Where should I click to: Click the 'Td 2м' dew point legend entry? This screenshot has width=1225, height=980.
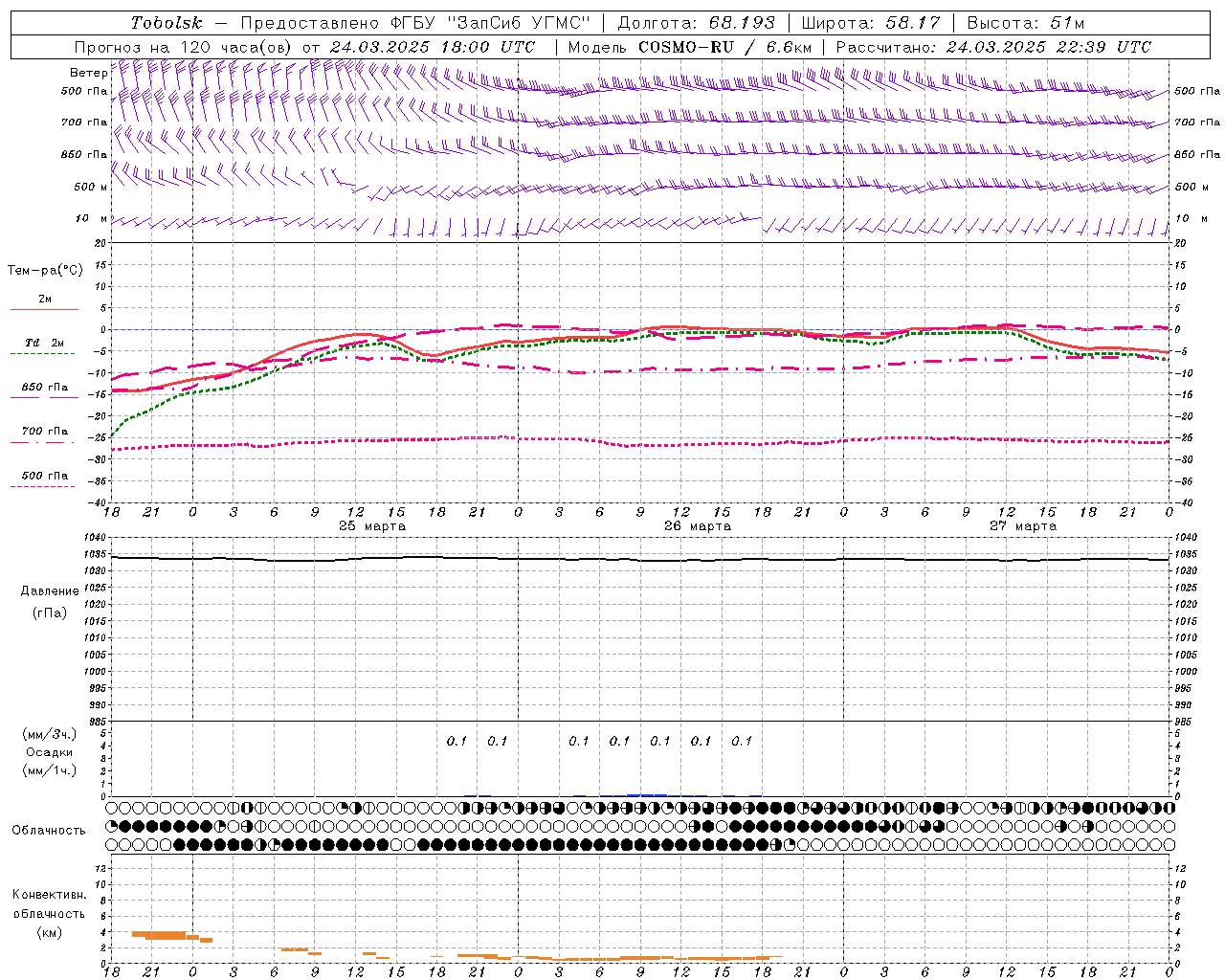(45, 343)
